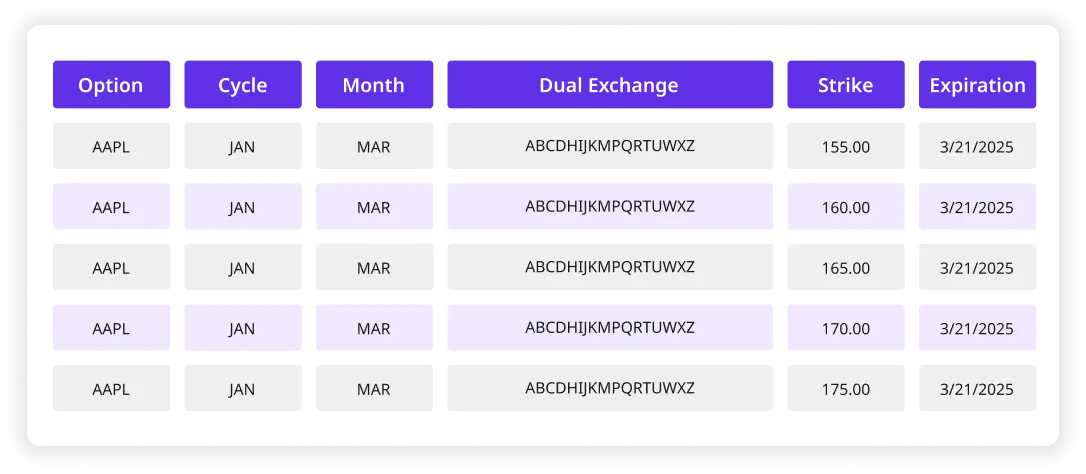Select the 160.00 strike cell
Viewport: 1086px width, 474px height.
coord(846,207)
